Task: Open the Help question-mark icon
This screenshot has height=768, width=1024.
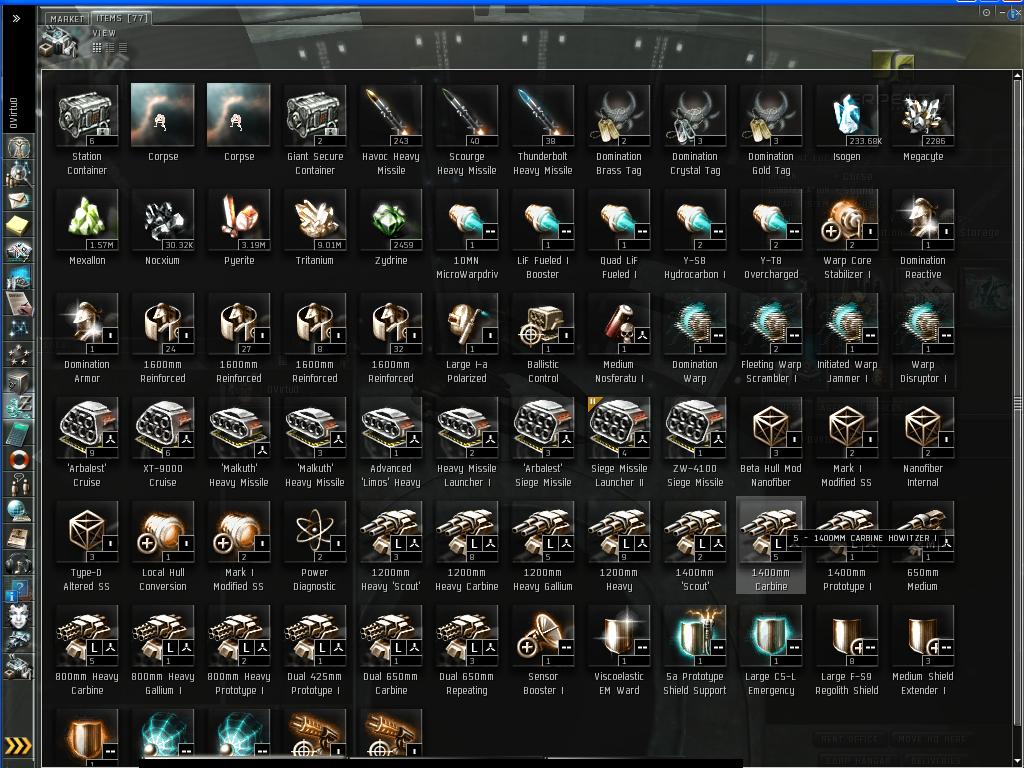Action: click(x=18, y=590)
